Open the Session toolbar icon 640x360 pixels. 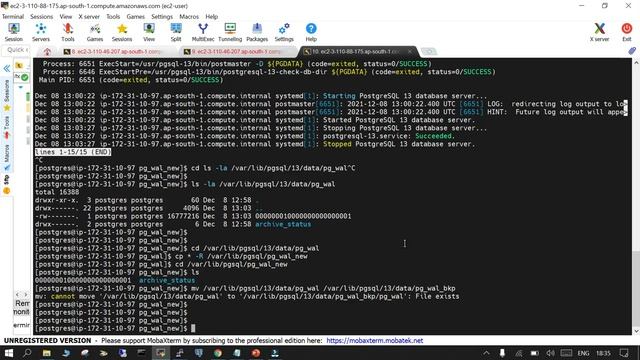(14, 32)
